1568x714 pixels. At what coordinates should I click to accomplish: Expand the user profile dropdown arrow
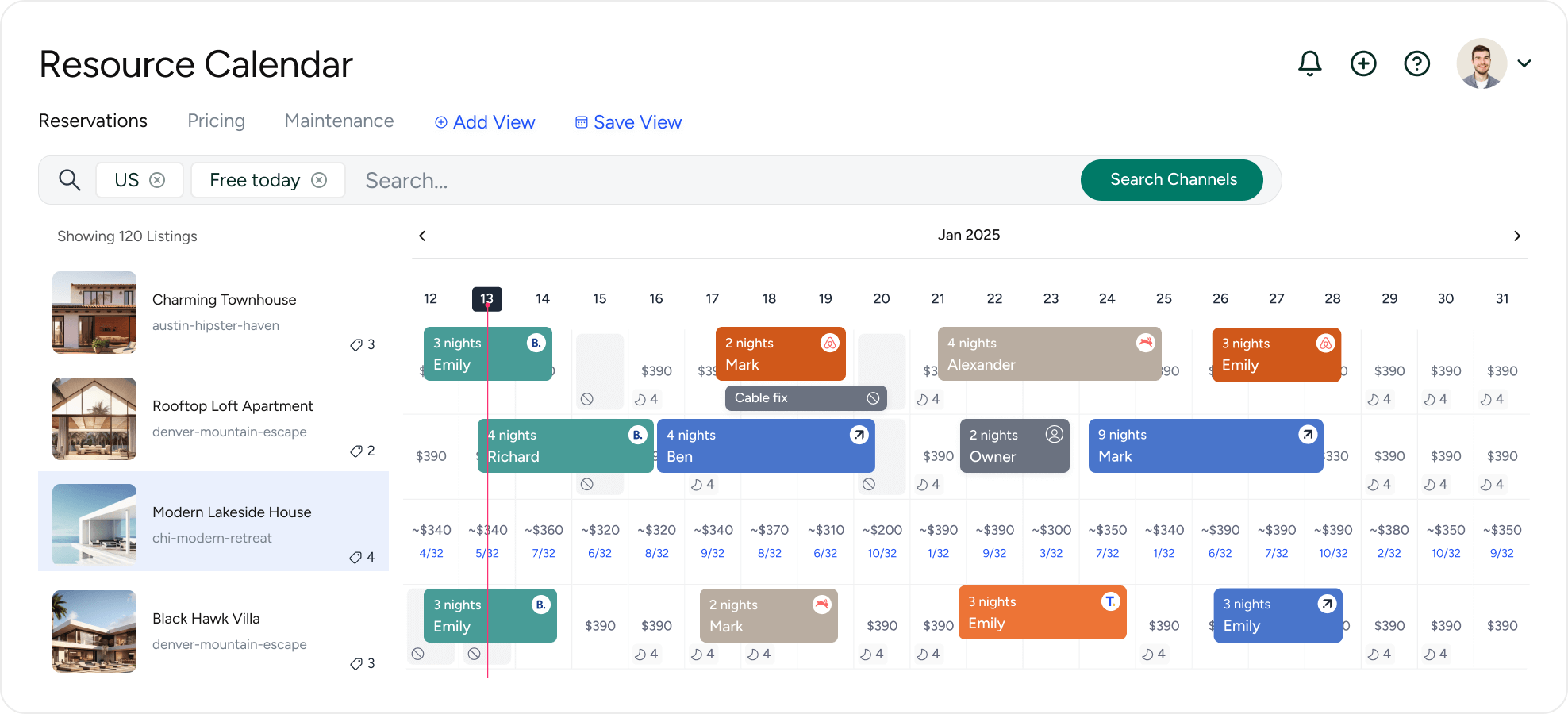tap(1524, 63)
